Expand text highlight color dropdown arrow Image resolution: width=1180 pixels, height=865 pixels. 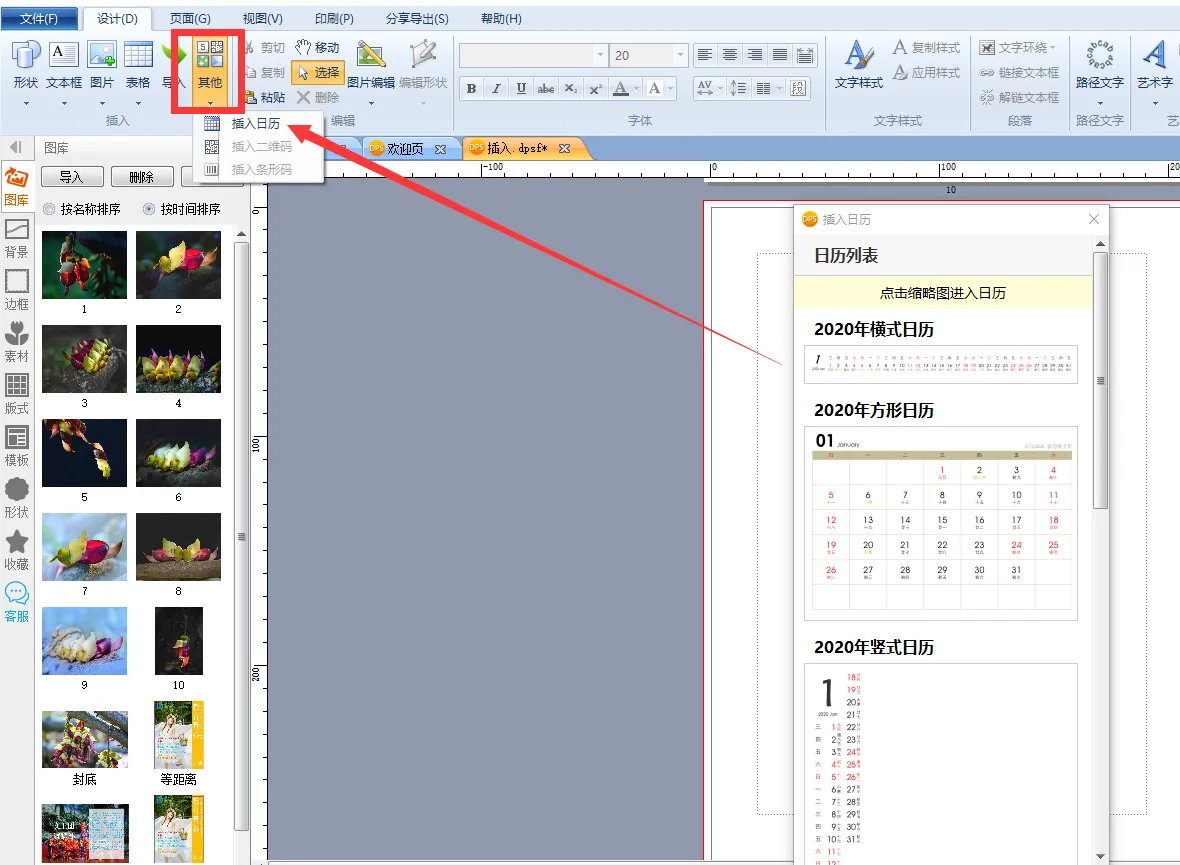pos(671,88)
